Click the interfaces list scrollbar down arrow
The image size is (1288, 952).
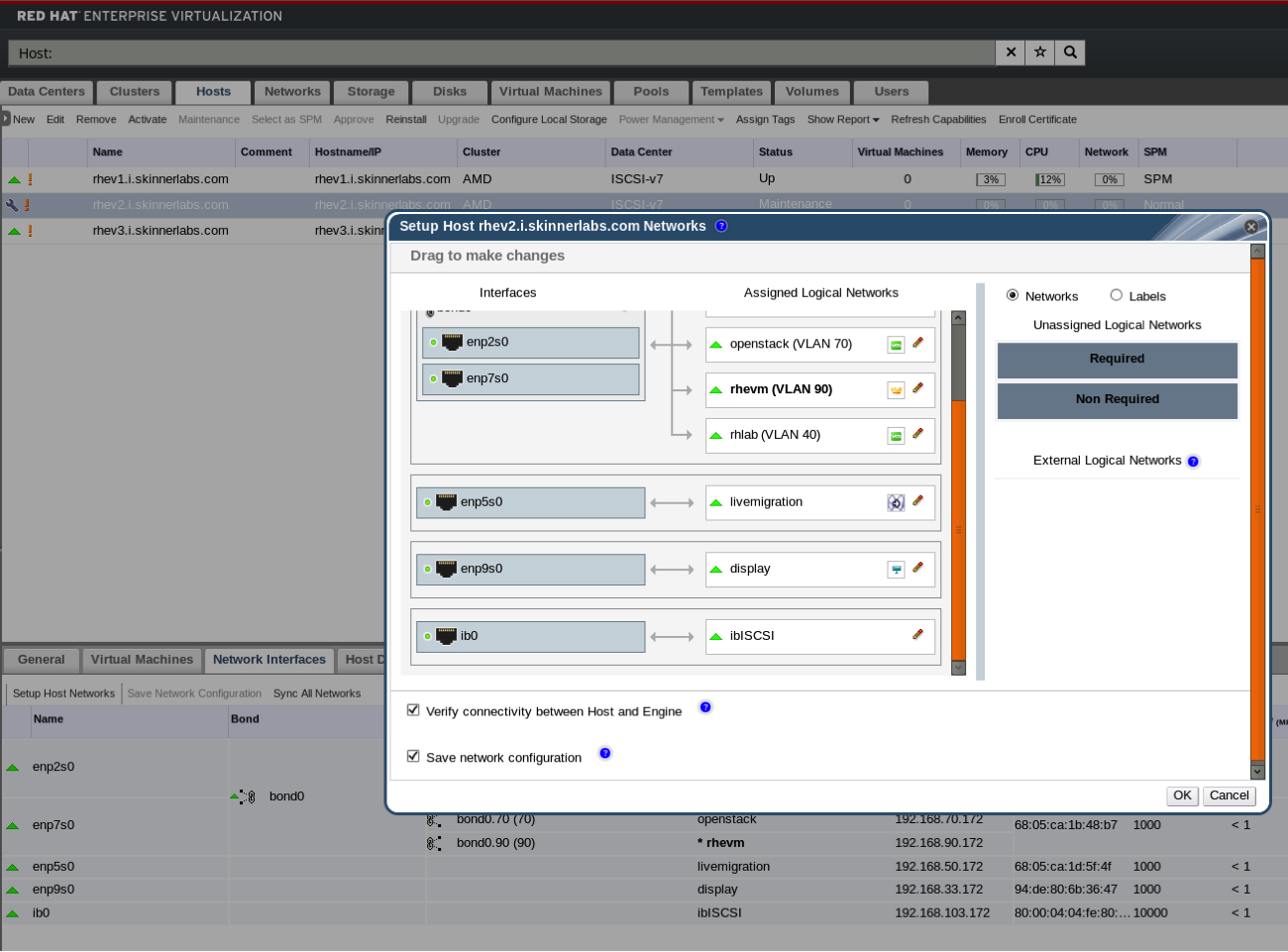958,669
